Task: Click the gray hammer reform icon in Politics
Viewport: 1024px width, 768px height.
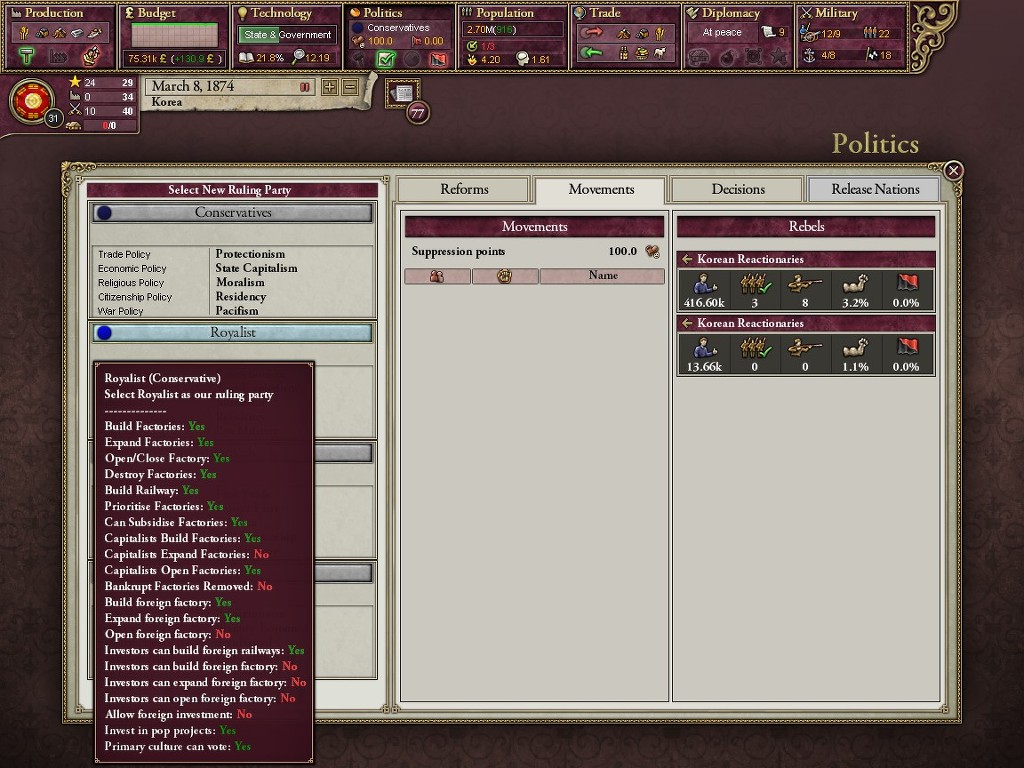Action: tap(360, 59)
